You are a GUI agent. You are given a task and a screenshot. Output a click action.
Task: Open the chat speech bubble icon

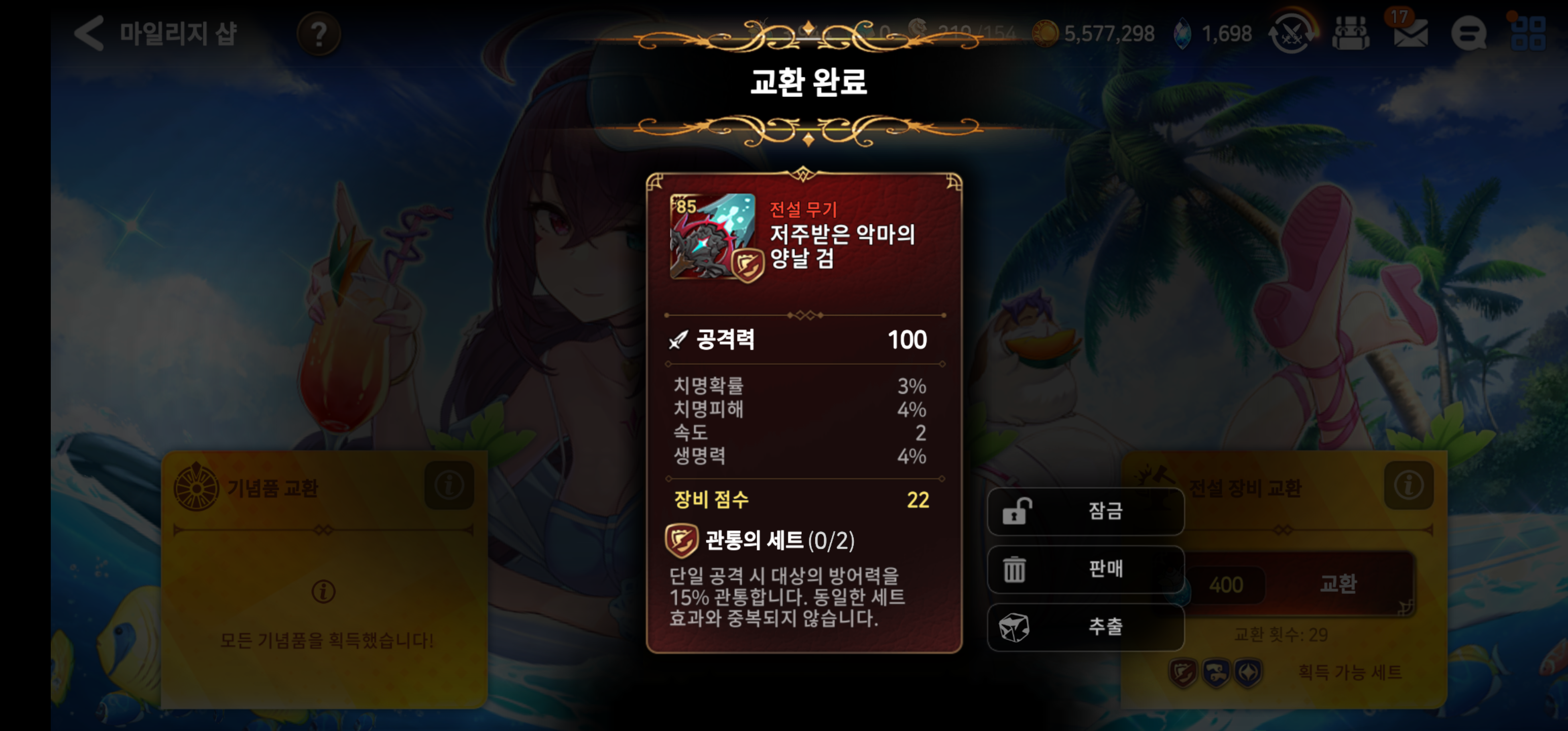[1468, 34]
